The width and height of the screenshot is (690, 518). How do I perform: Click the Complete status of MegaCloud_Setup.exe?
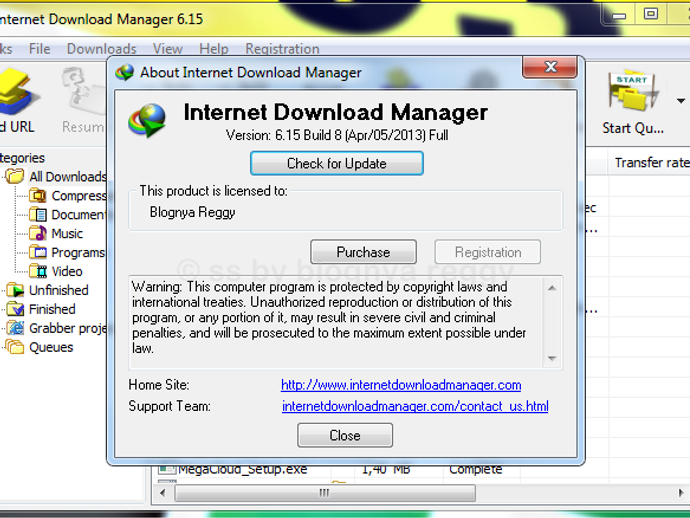(475, 470)
